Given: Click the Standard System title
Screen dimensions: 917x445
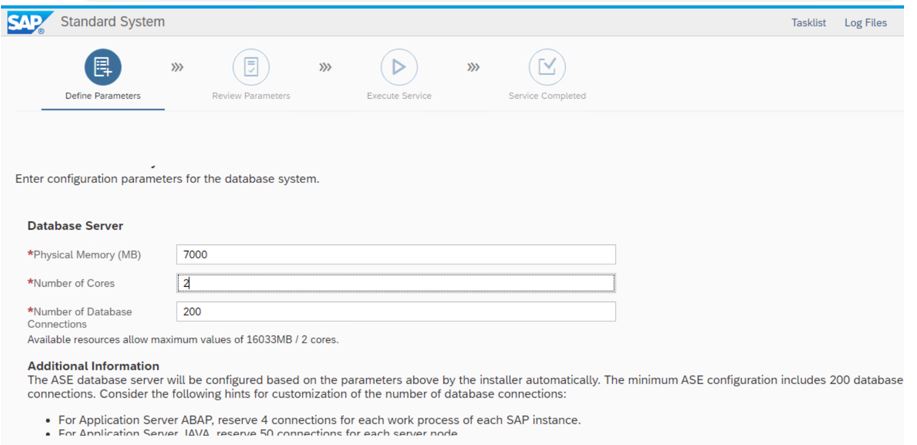Looking at the screenshot, I should [113, 22].
